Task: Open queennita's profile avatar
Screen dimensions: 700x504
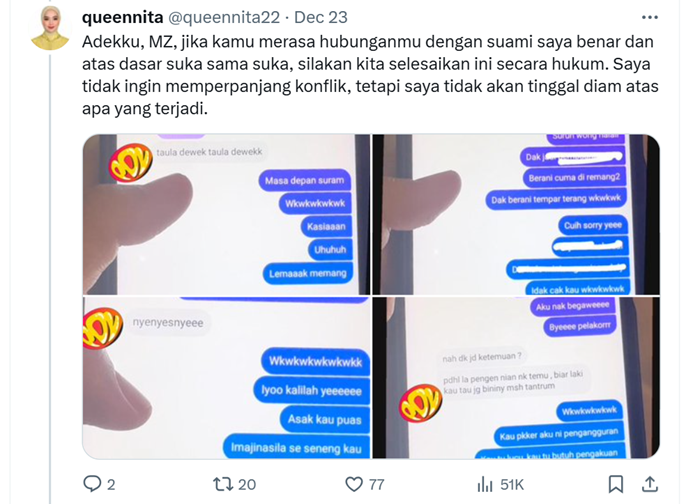Action: pos(50,28)
